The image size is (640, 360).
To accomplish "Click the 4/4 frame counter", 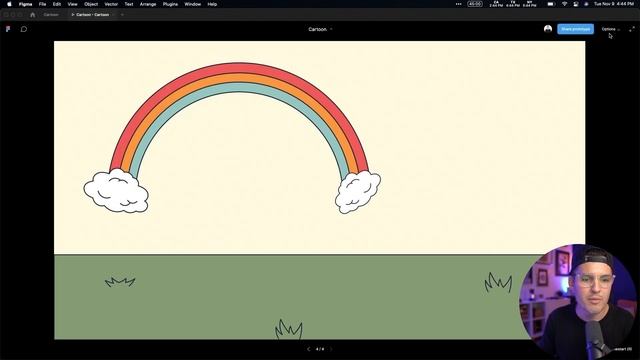I will tap(320, 349).
